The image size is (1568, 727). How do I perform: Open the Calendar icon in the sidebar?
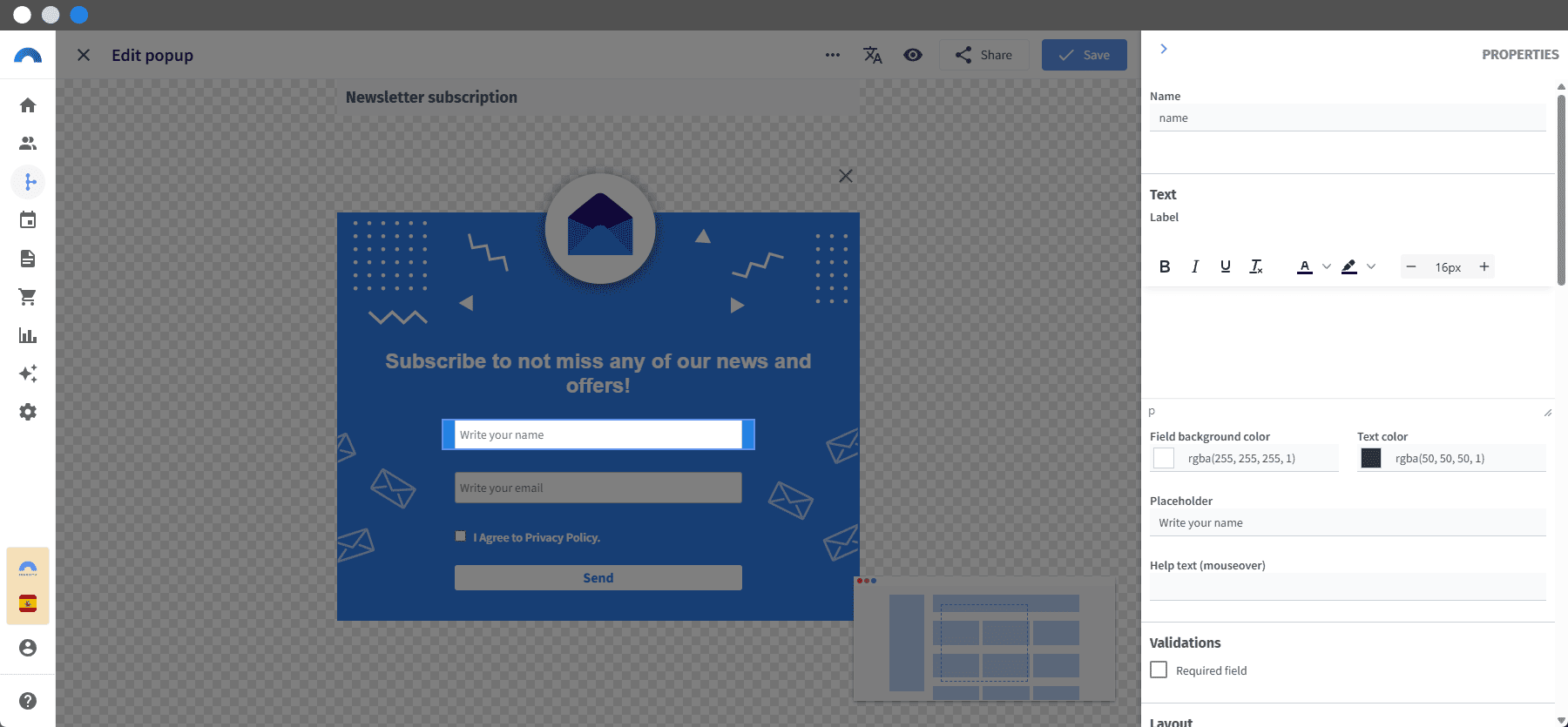point(28,220)
